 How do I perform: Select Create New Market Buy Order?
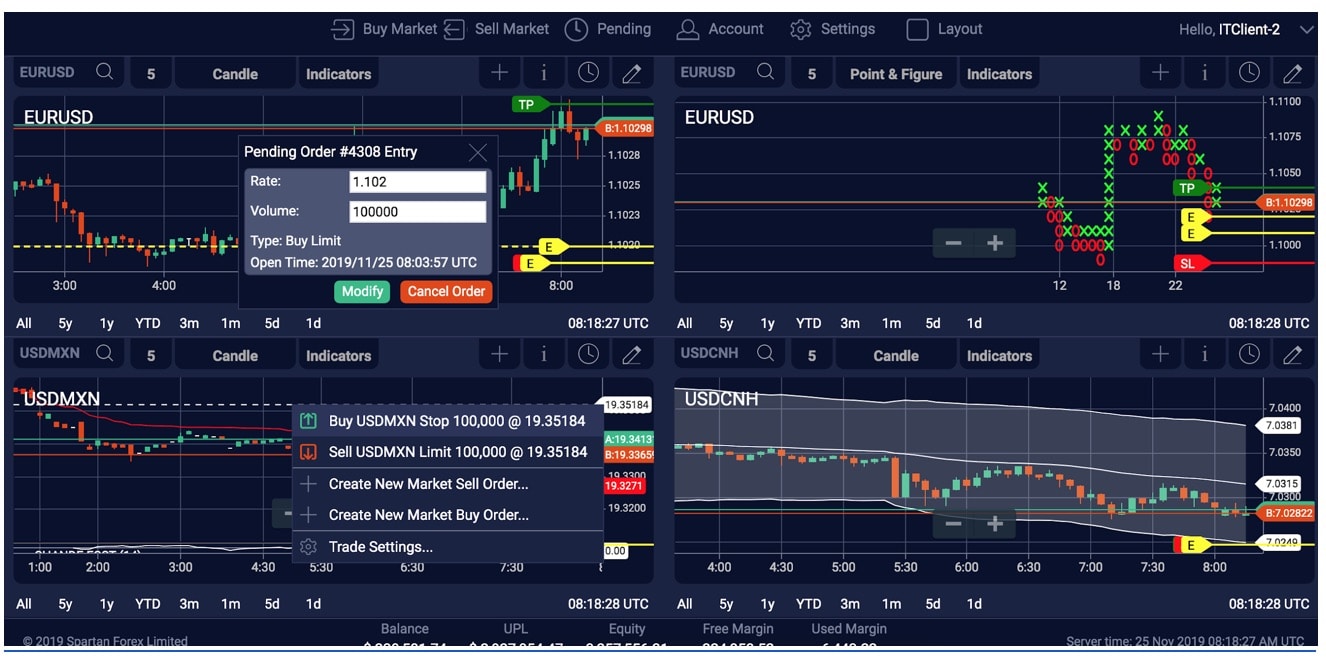point(447,515)
